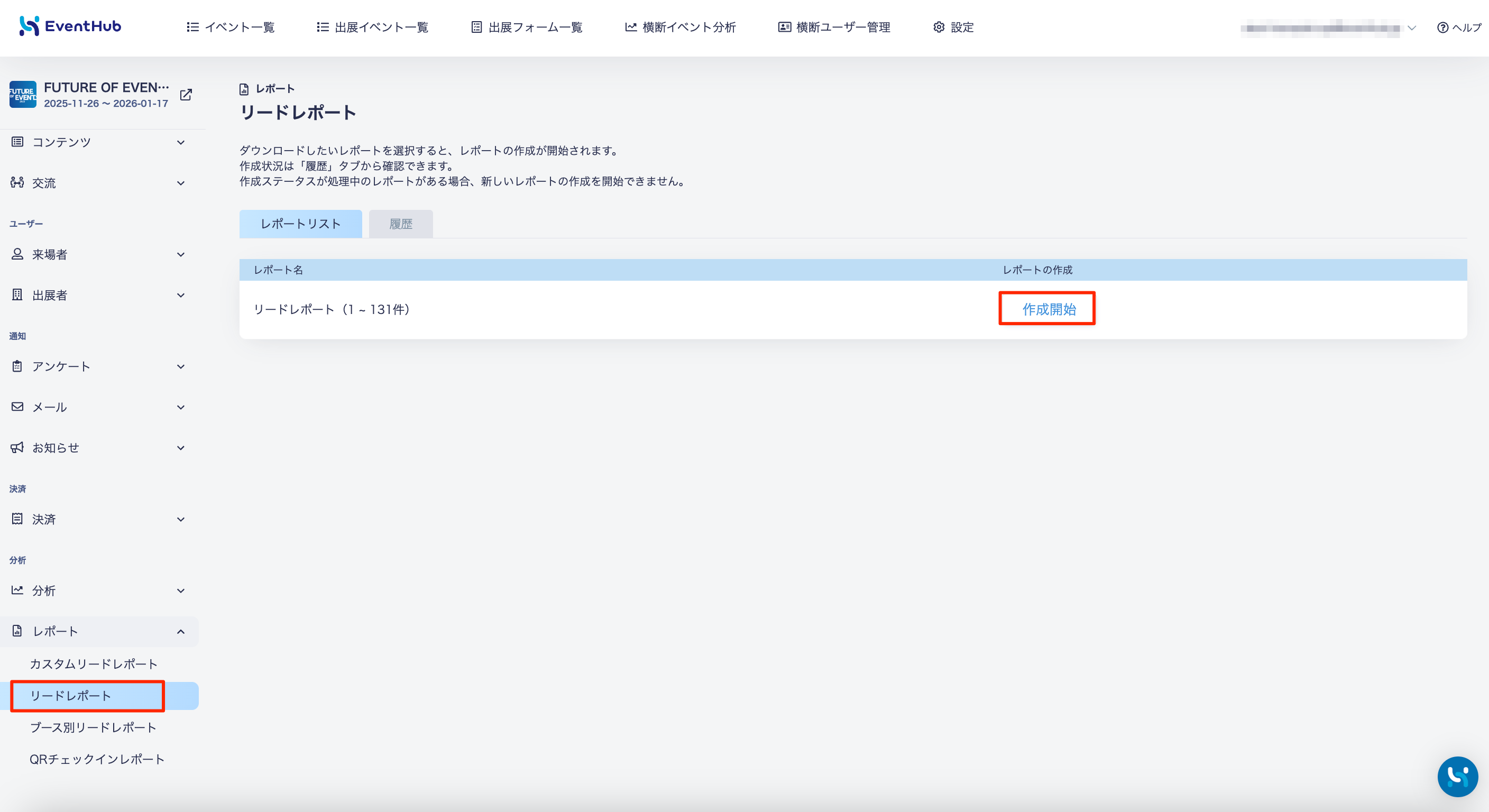Expand the 出展者 section chevron
This screenshot has width=1489, height=812.
pos(181,296)
